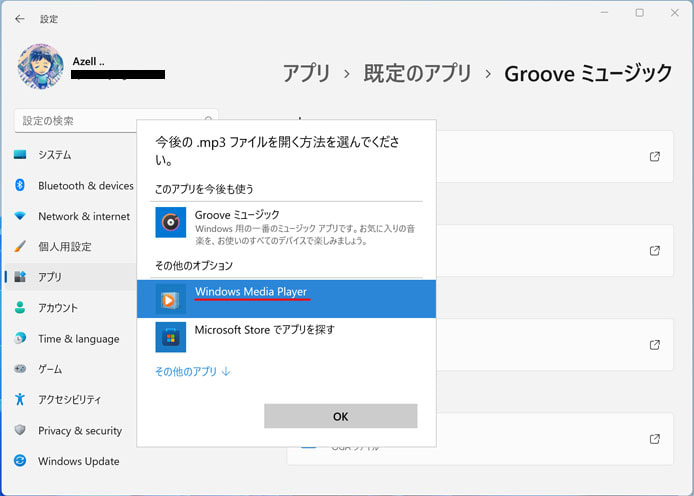This screenshot has height=496, width=694.
Task: Open the third file type external-link icon
Action: point(655,345)
